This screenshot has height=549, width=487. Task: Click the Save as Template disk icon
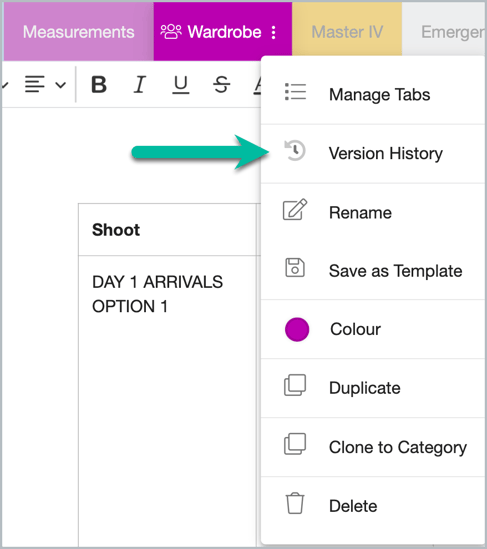pos(295,268)
